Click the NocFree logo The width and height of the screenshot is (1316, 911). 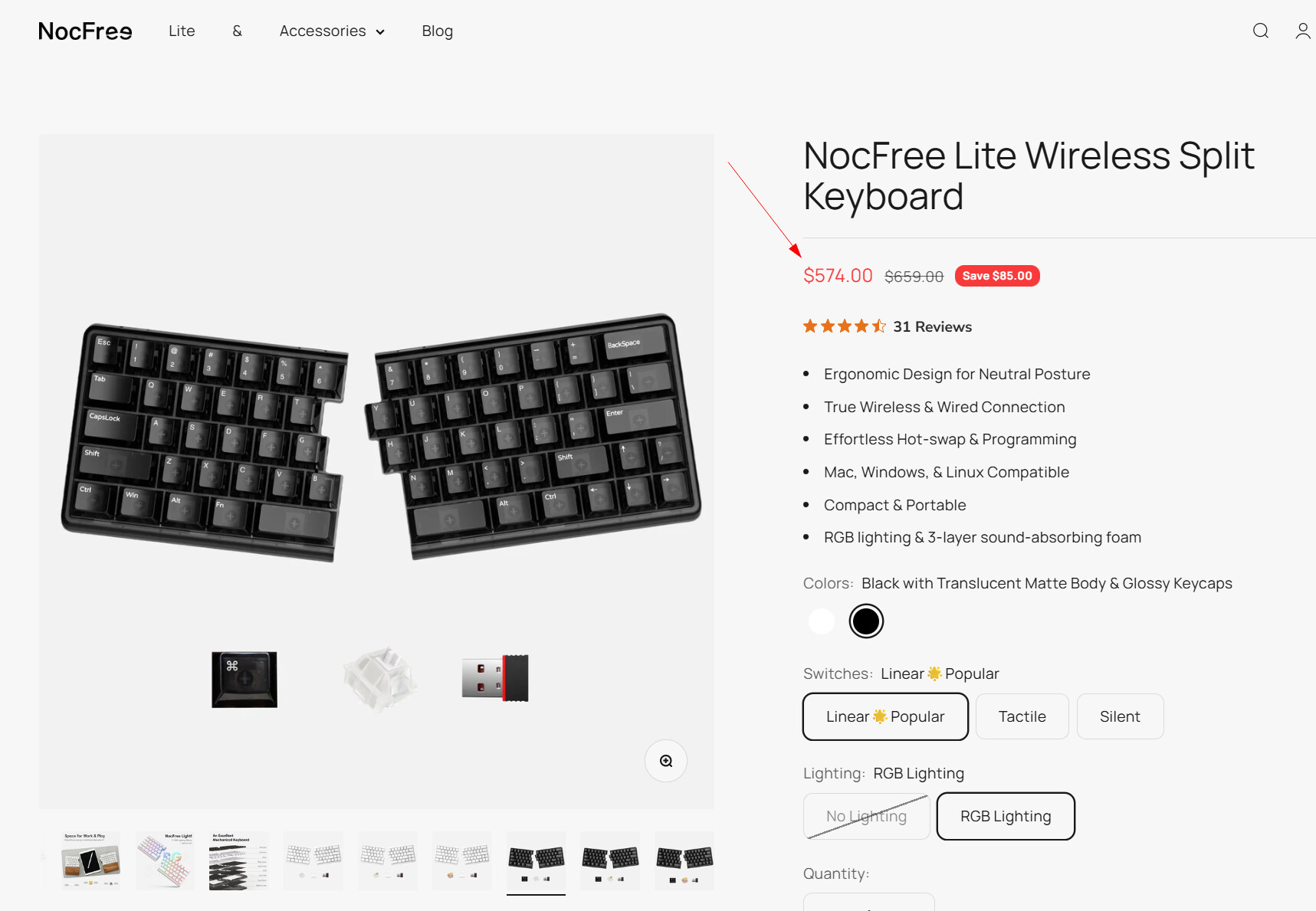tap(85, 31)
